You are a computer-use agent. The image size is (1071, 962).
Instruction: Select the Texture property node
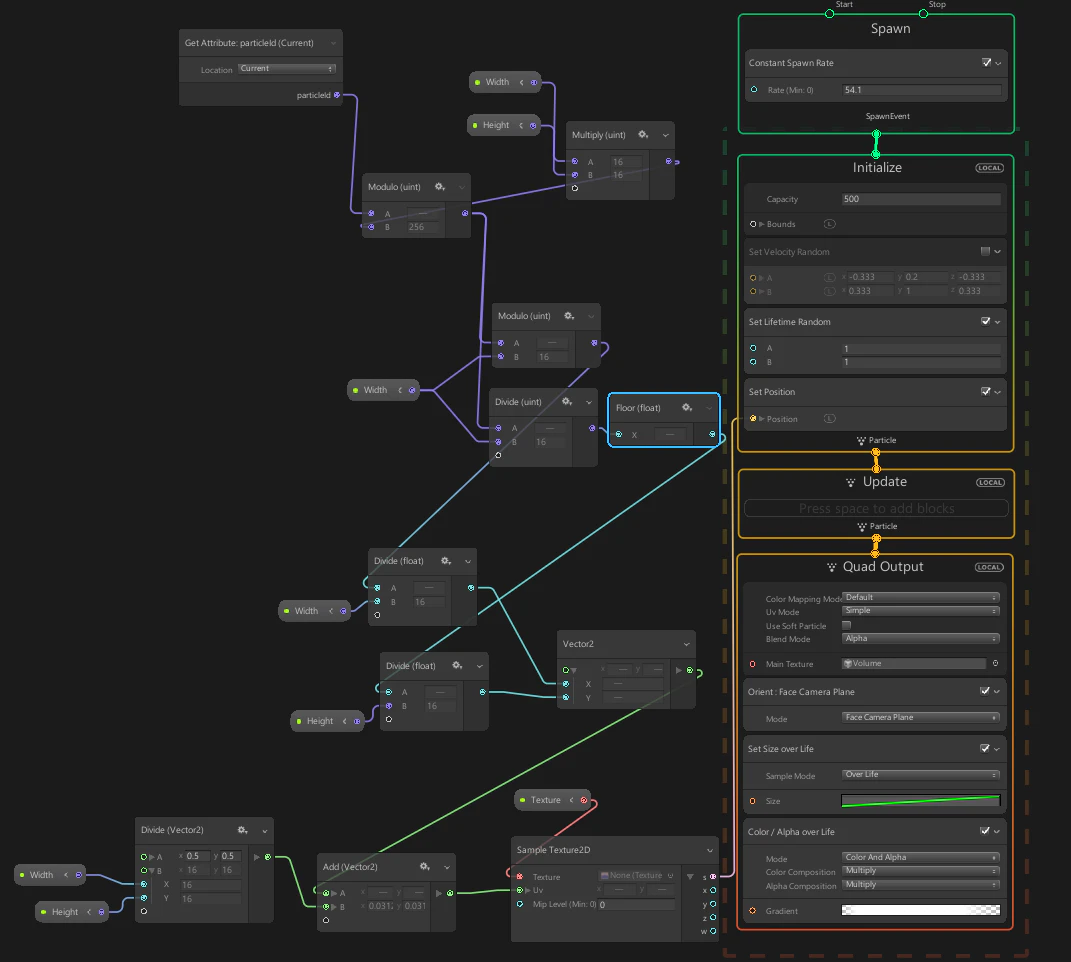click(x=552, y=800)
